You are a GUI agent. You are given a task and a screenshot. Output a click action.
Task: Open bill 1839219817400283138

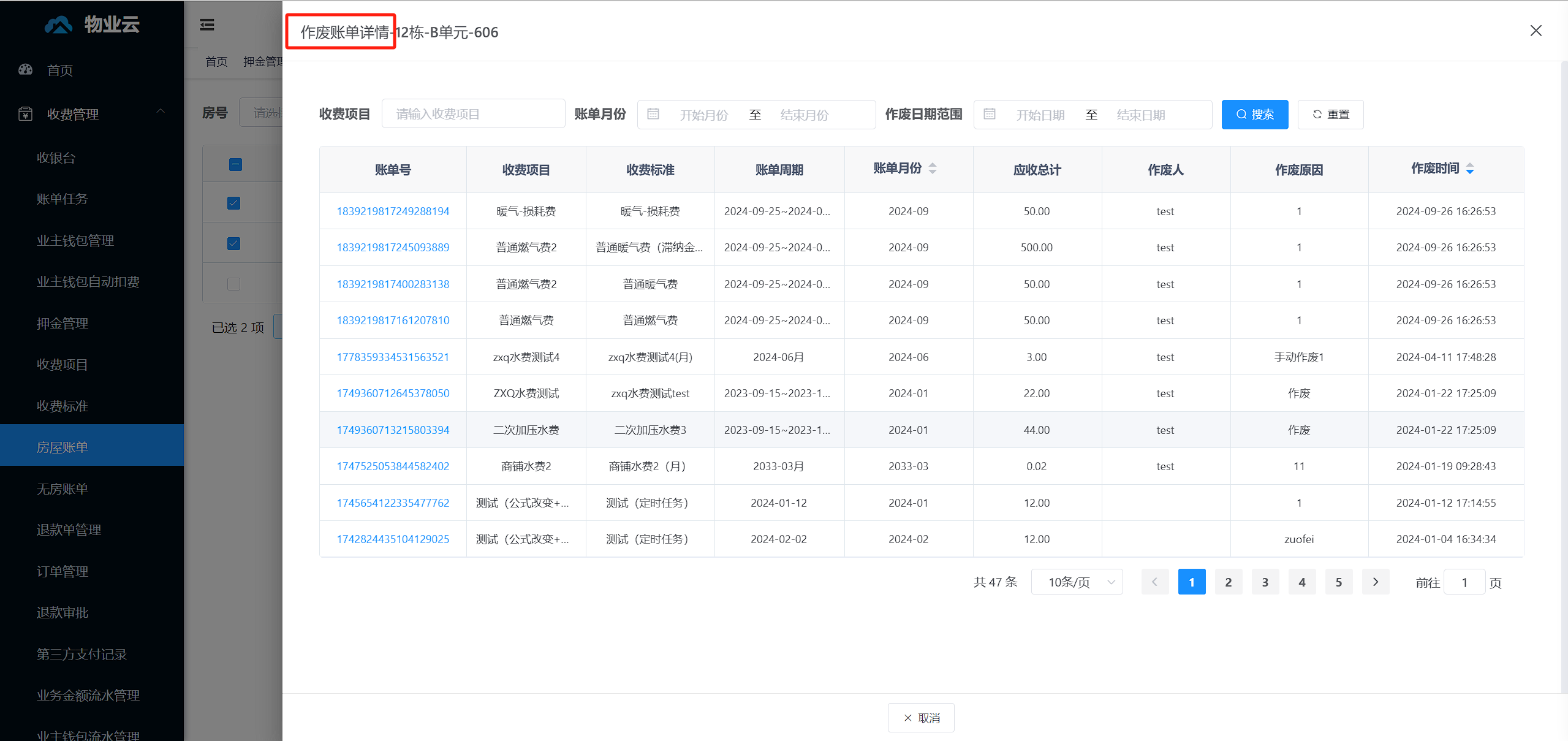tap(393, 284)
